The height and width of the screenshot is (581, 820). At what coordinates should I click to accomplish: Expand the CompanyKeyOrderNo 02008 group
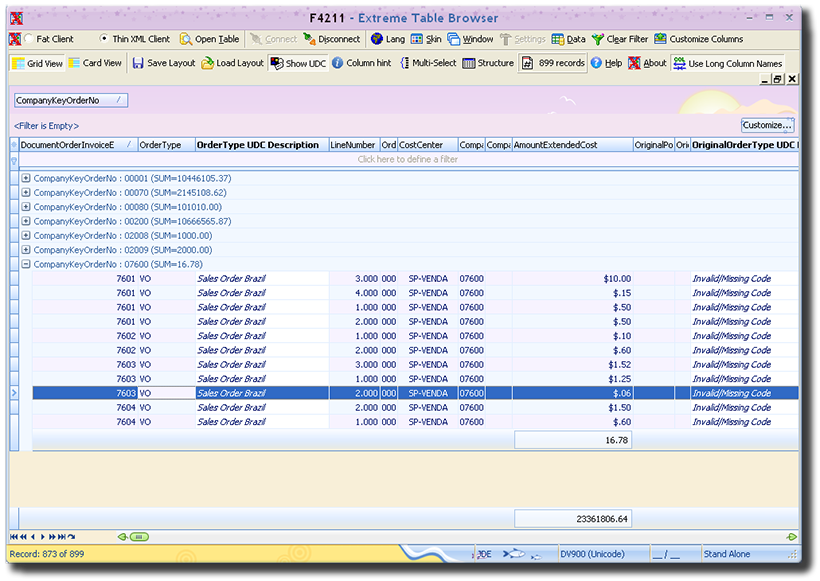26,236
